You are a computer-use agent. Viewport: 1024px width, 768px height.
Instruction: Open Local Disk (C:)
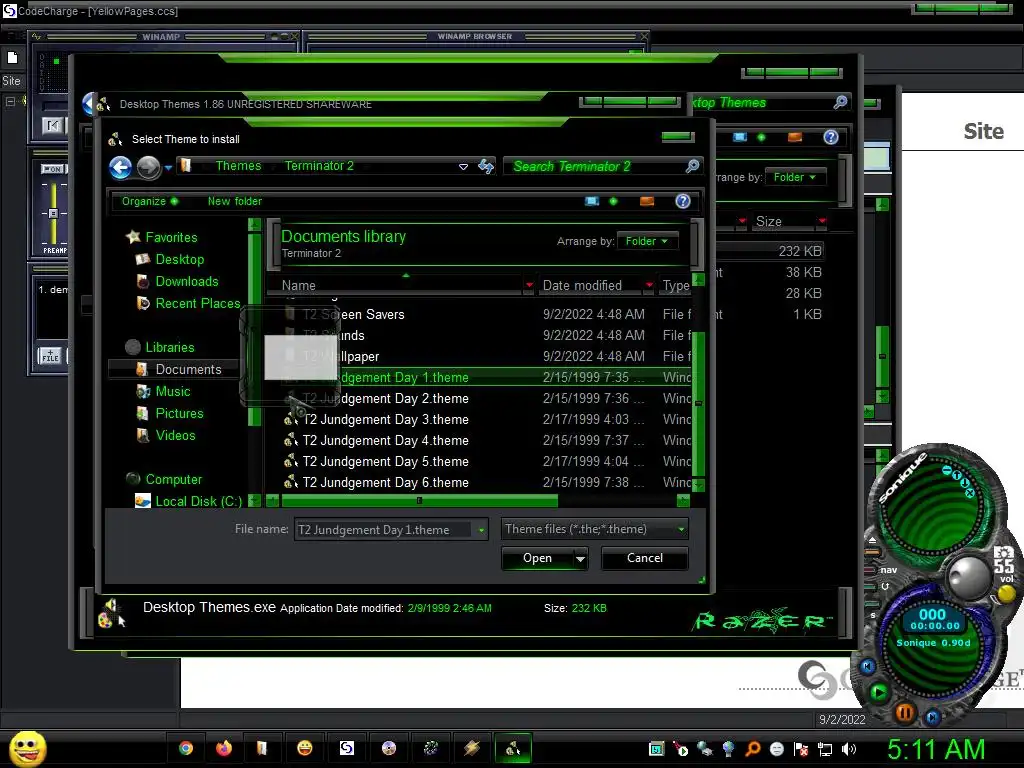(x=198, y=502)
